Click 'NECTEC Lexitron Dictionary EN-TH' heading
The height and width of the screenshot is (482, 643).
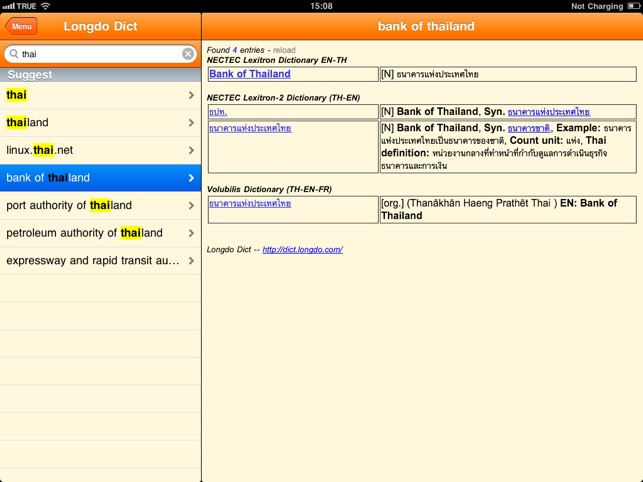(277, 60)
